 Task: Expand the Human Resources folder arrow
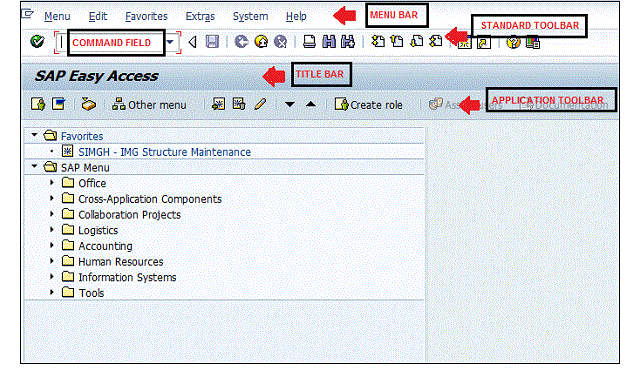[52, 261]
